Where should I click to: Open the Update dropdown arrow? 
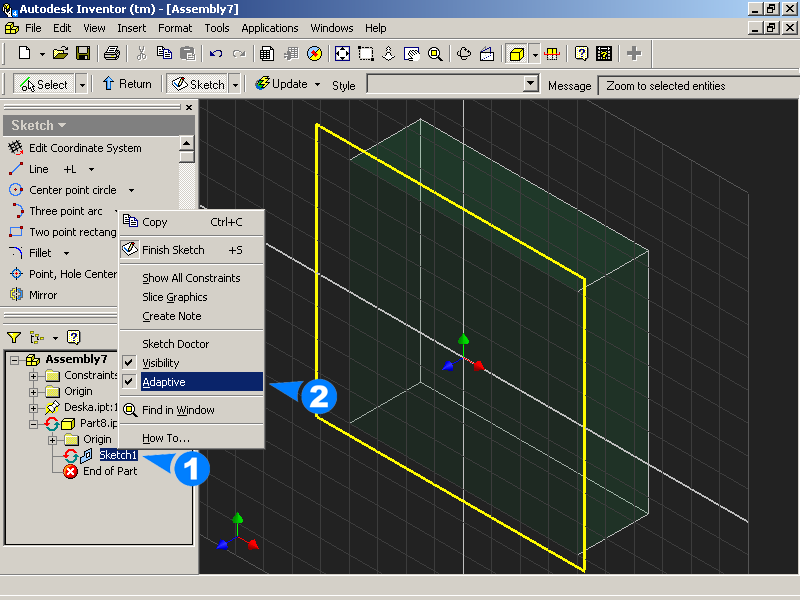tap(317, 84)
